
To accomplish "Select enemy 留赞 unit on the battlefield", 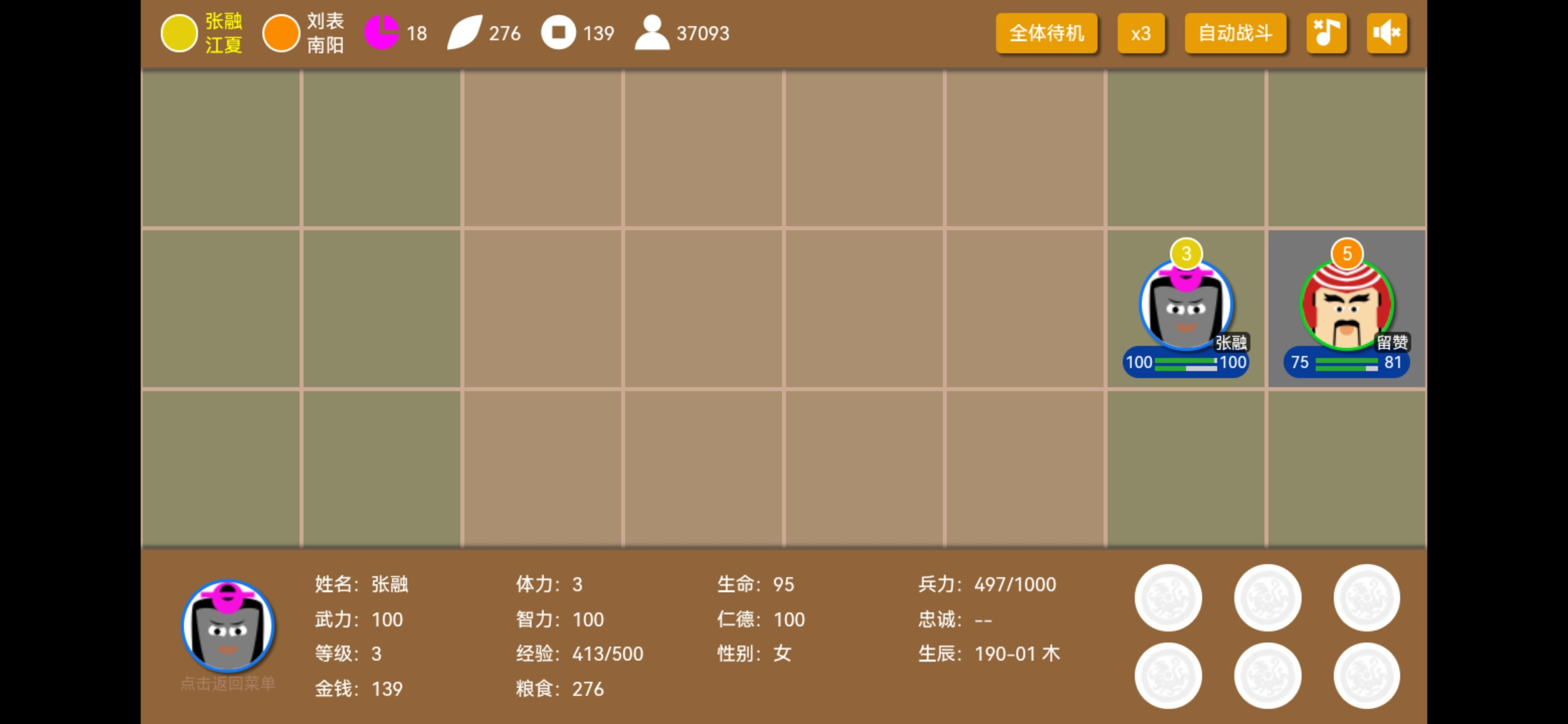I will click(x=1347, y=305).
